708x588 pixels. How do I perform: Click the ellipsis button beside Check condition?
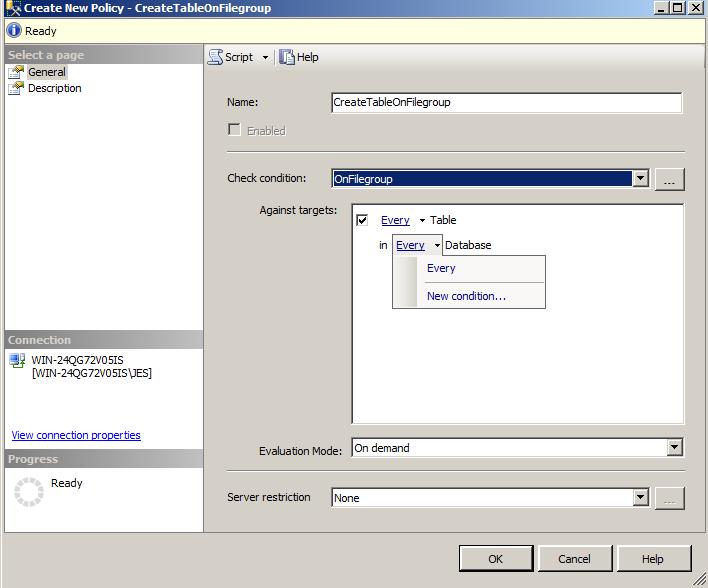(669, 179)
